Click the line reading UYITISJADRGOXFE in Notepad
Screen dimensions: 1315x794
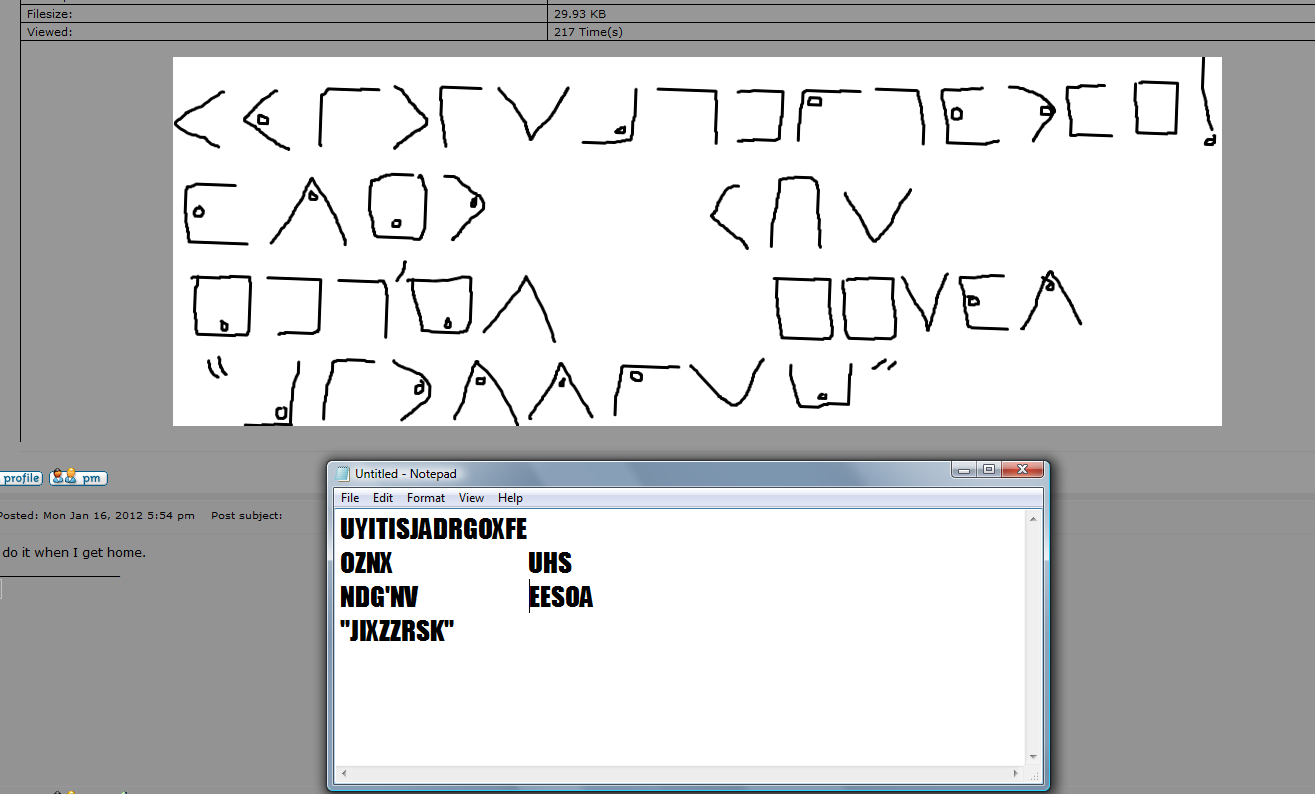(436, 528)
